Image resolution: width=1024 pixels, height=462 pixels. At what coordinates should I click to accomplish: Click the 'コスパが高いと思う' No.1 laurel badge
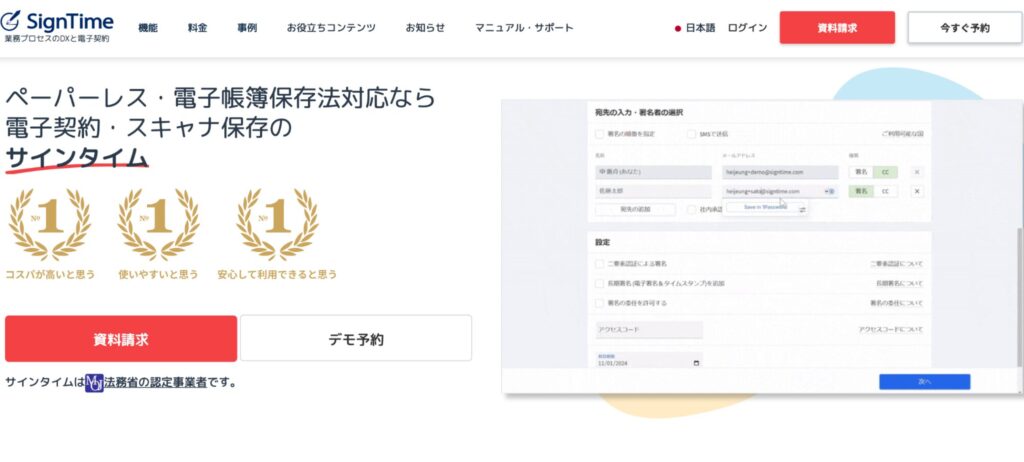(50, 225)
